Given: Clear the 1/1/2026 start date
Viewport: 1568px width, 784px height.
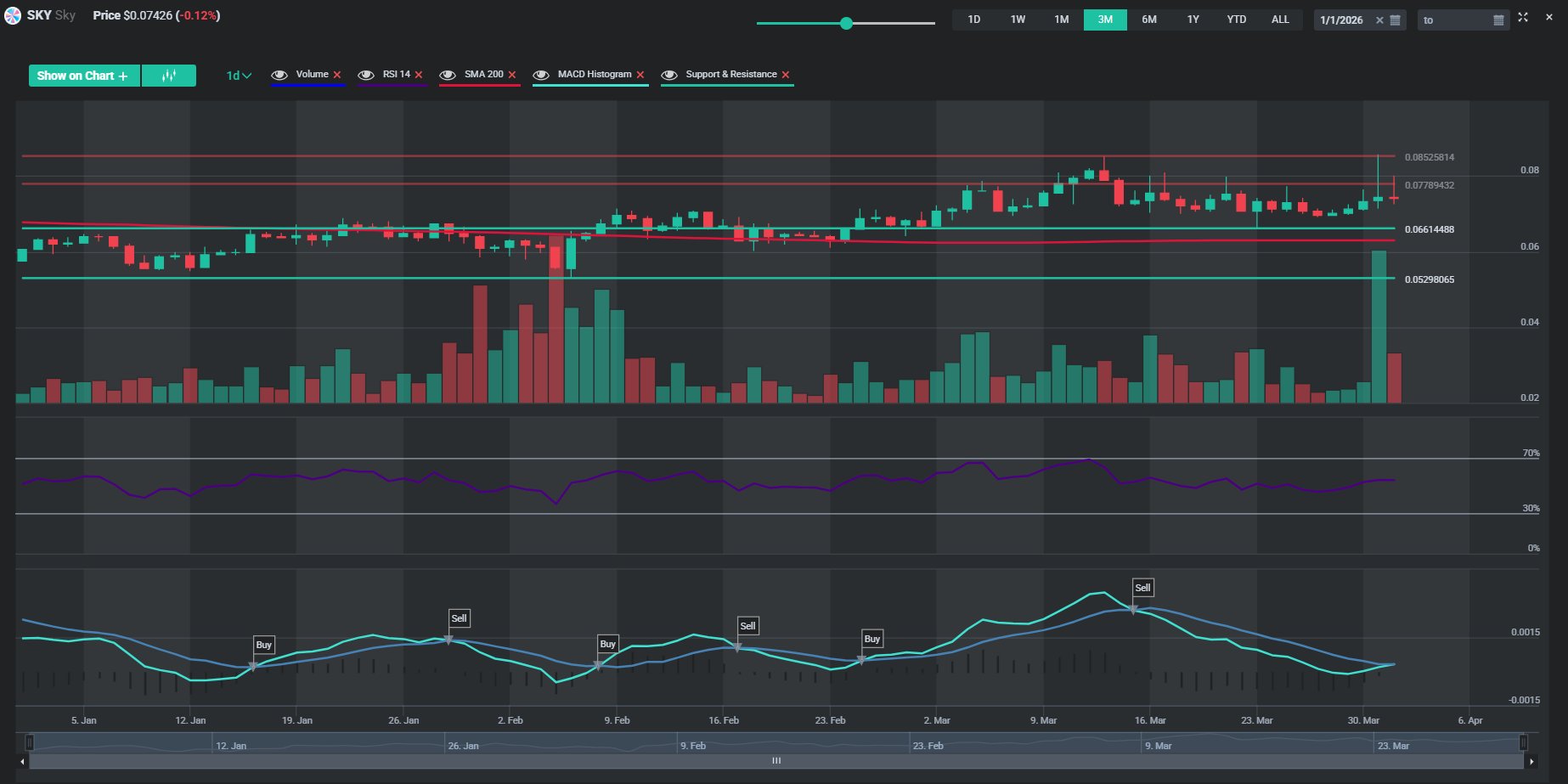Looking at the screenshot, I should pos(1379,20).
